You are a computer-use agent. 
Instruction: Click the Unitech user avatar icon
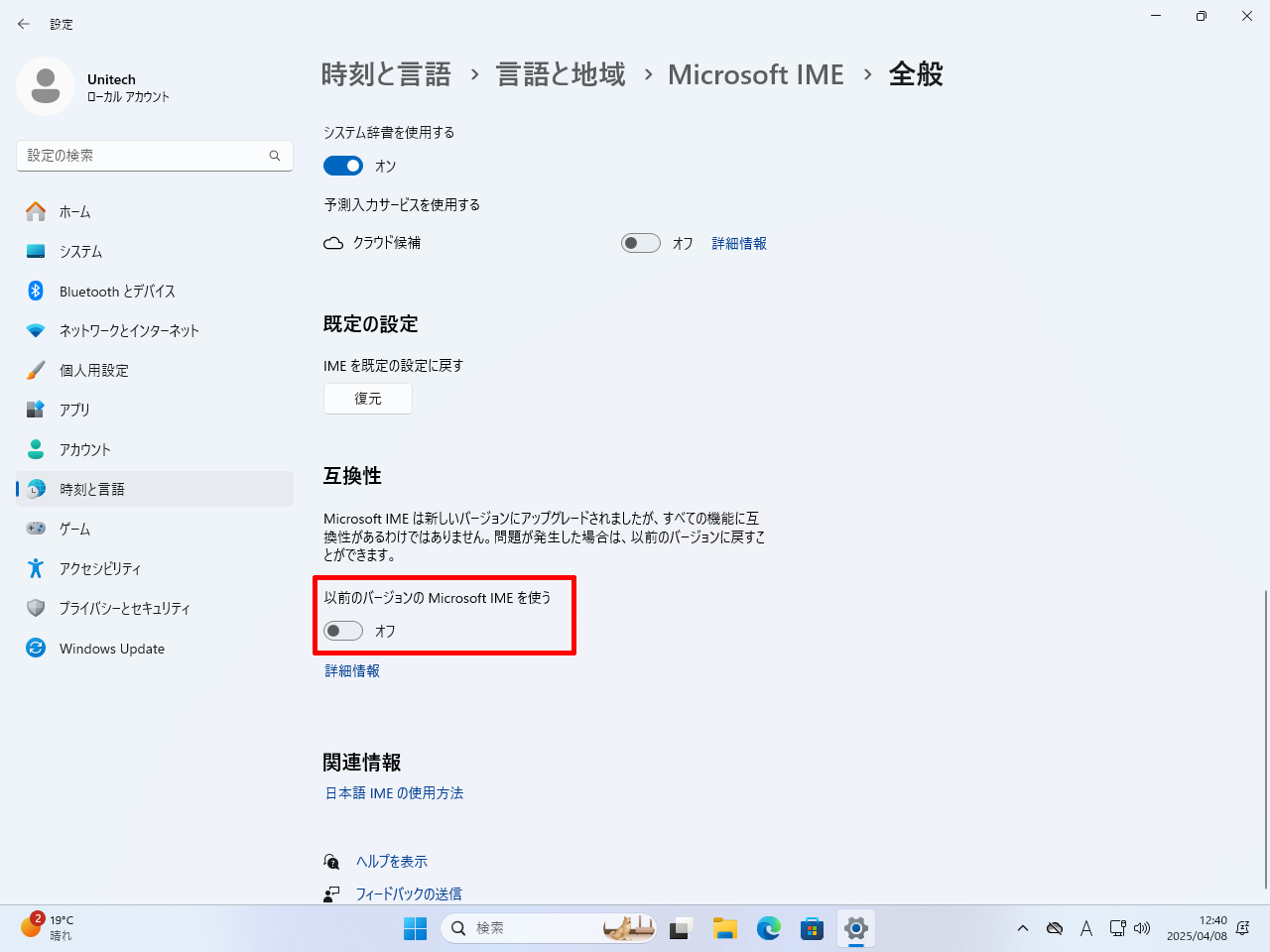click(x=46, y=86)
